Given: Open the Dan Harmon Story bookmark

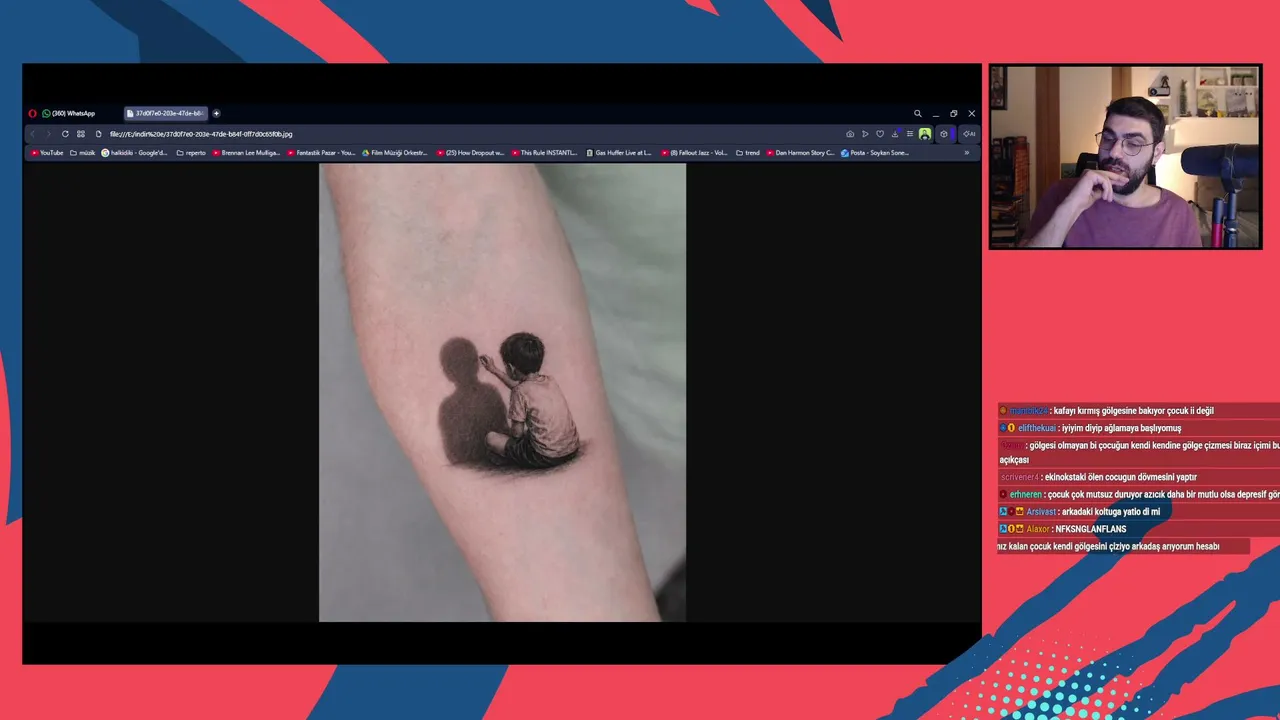Looking at the screenshot, I should coord(800,153).
